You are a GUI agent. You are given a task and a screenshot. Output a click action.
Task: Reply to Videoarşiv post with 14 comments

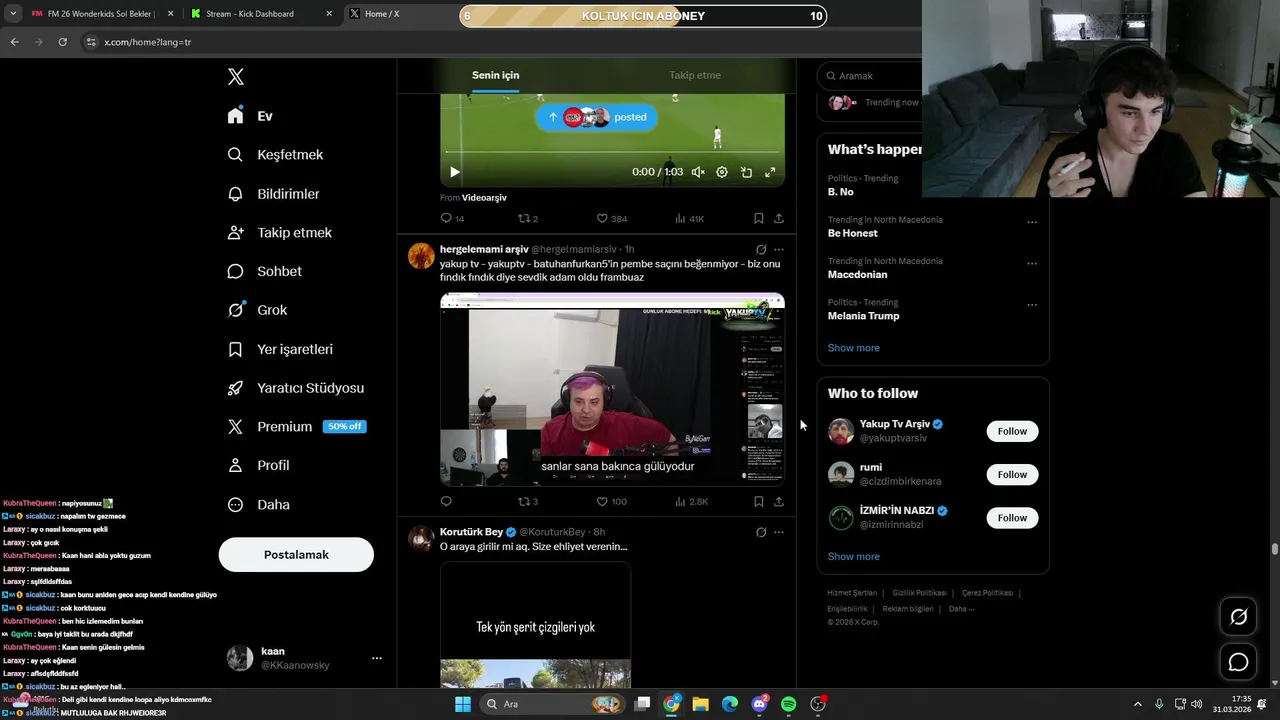[452, 218]
